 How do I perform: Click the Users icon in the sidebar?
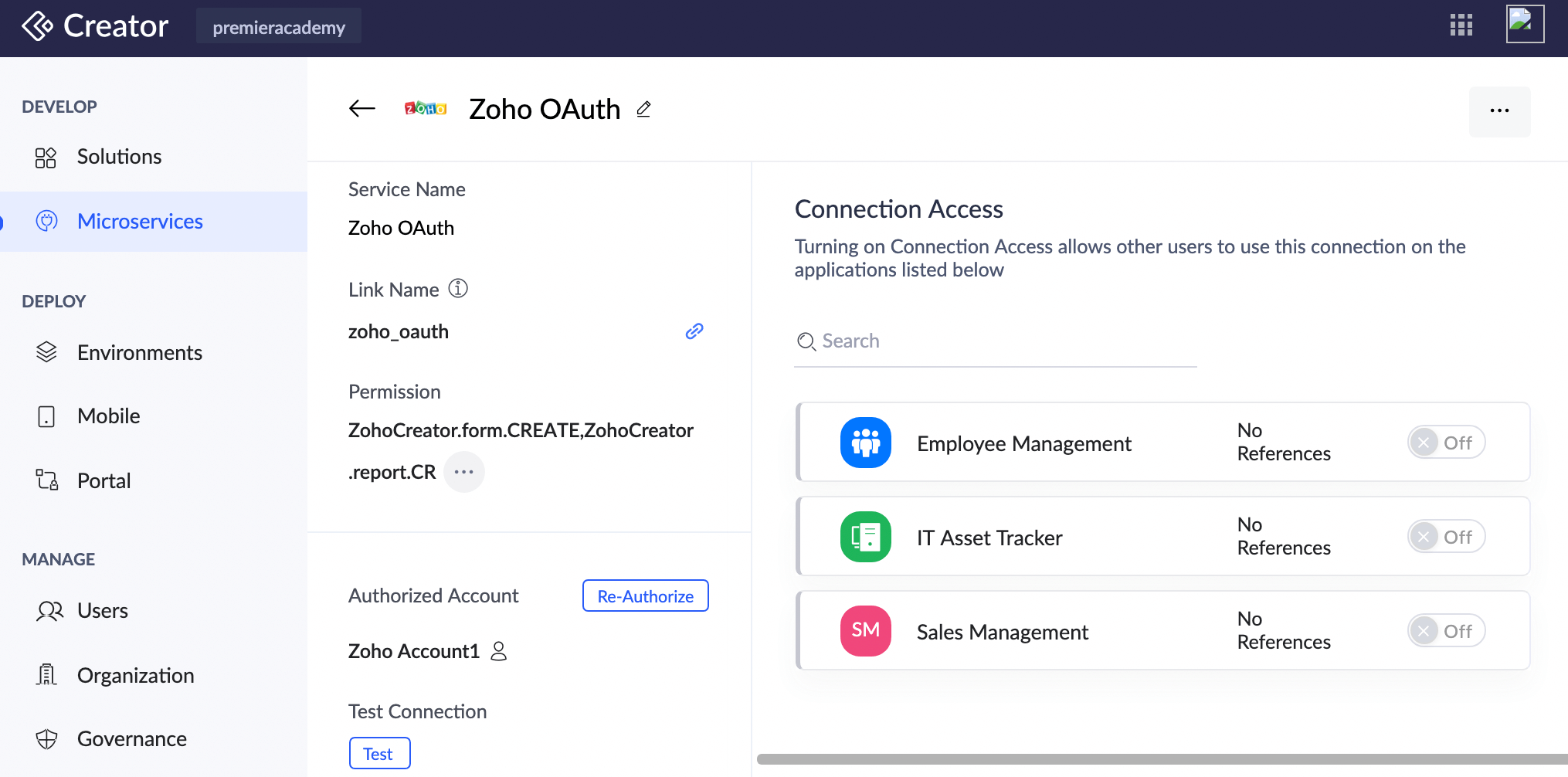[49, 611]
